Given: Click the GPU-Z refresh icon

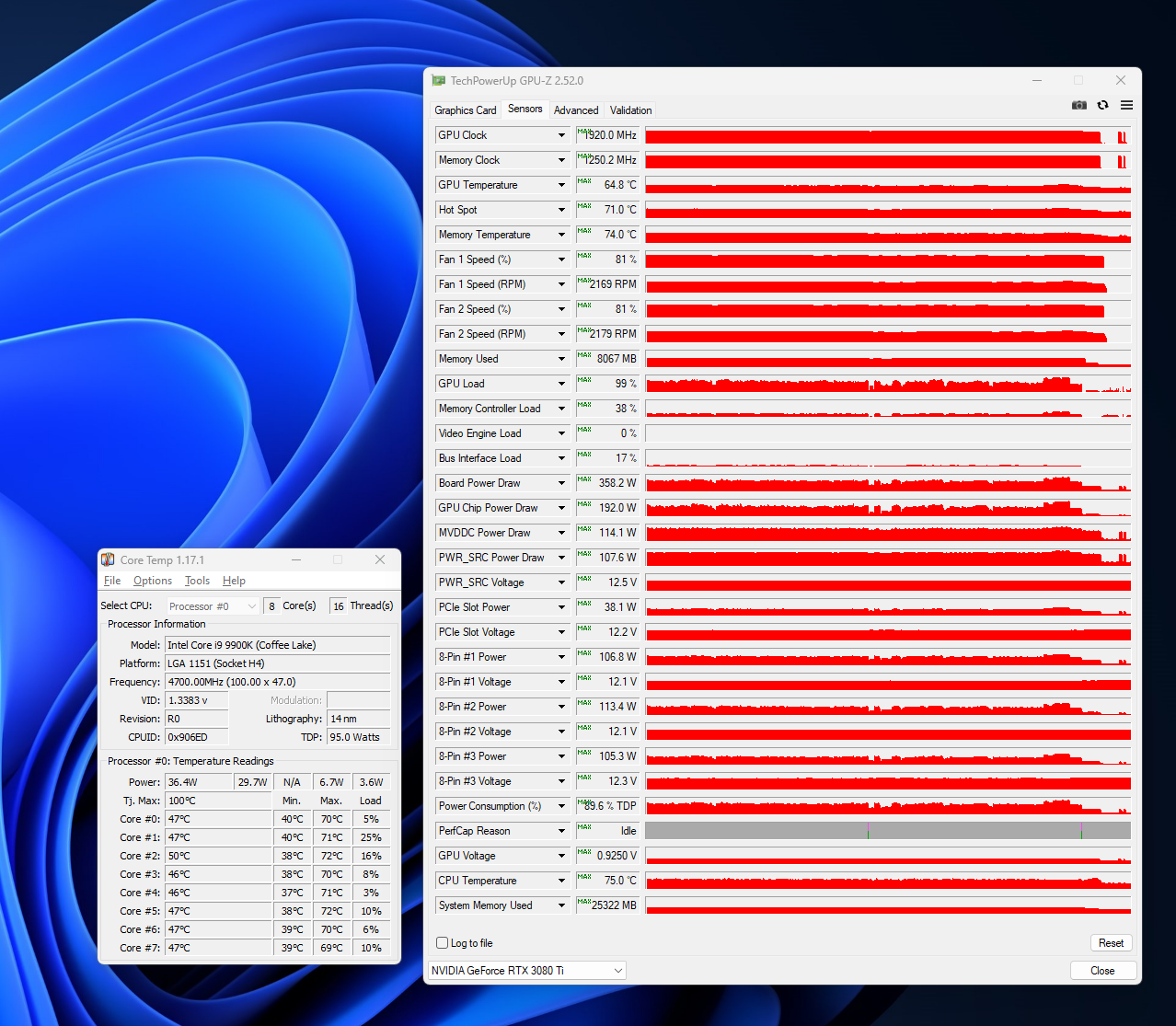Looking at the screenshot, I should (x=1102, y=106).
